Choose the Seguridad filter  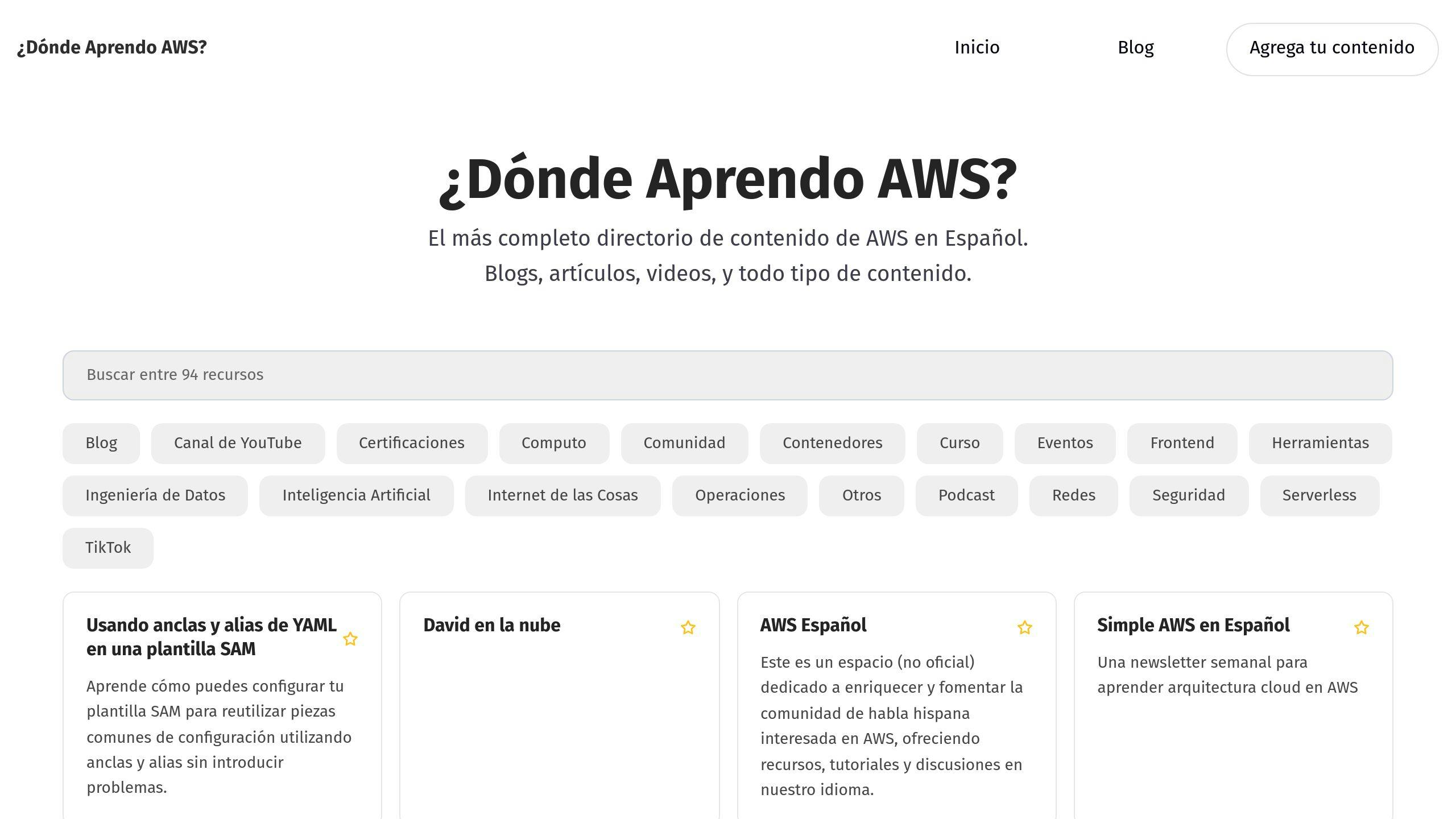[1189, 495]
